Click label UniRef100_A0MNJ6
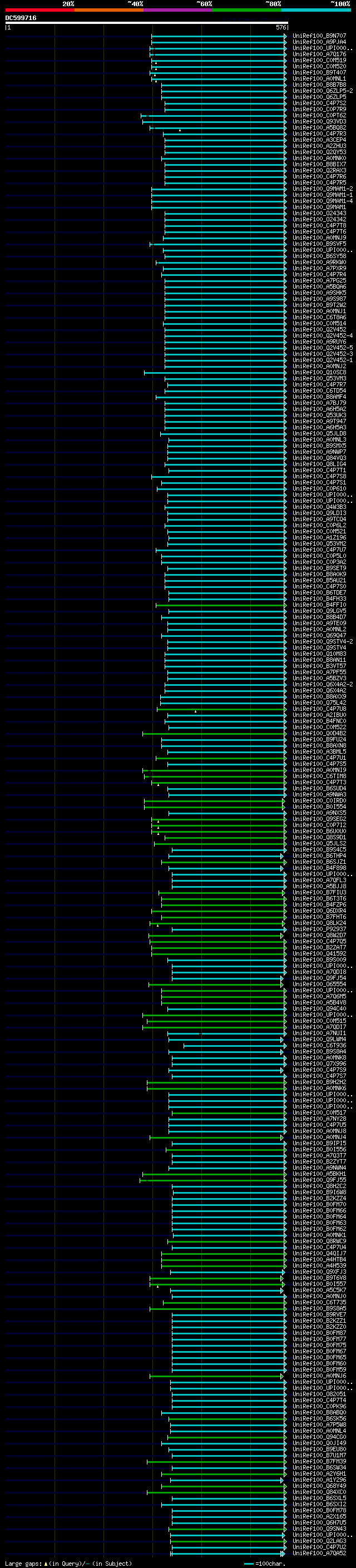Image resolution: width=356 pixels, height=1568 pixels. (x=319, y=1376)
